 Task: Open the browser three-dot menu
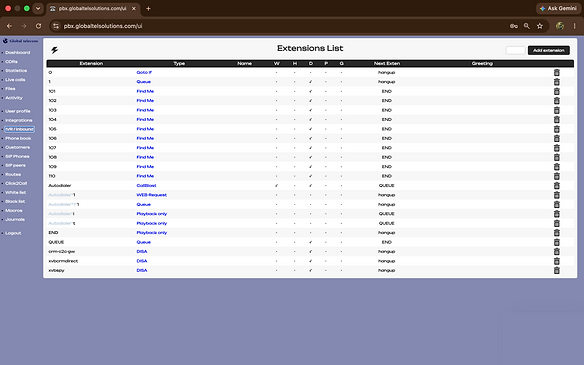[574, 26]
